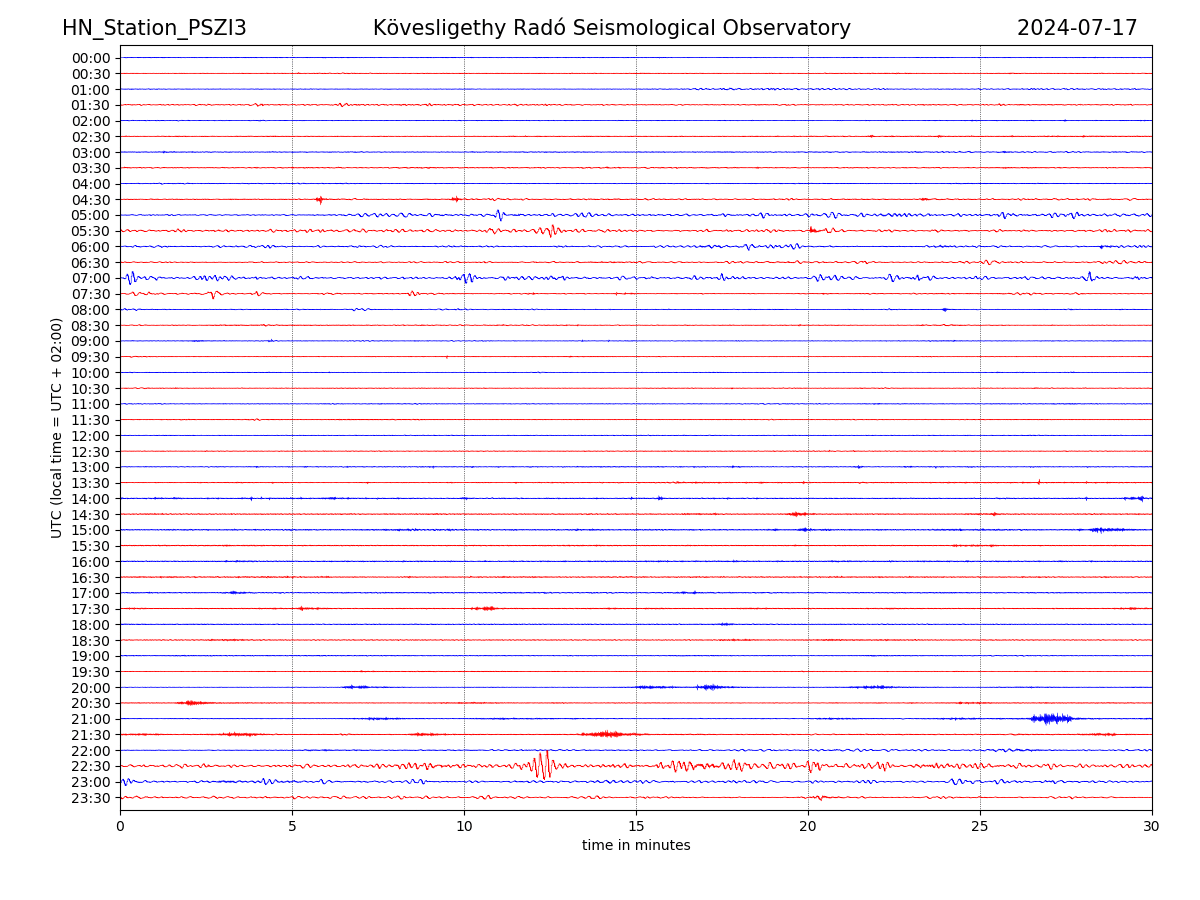Click the Kövesligethy Radó Seismological Observatory title

(x=611, y=28)
